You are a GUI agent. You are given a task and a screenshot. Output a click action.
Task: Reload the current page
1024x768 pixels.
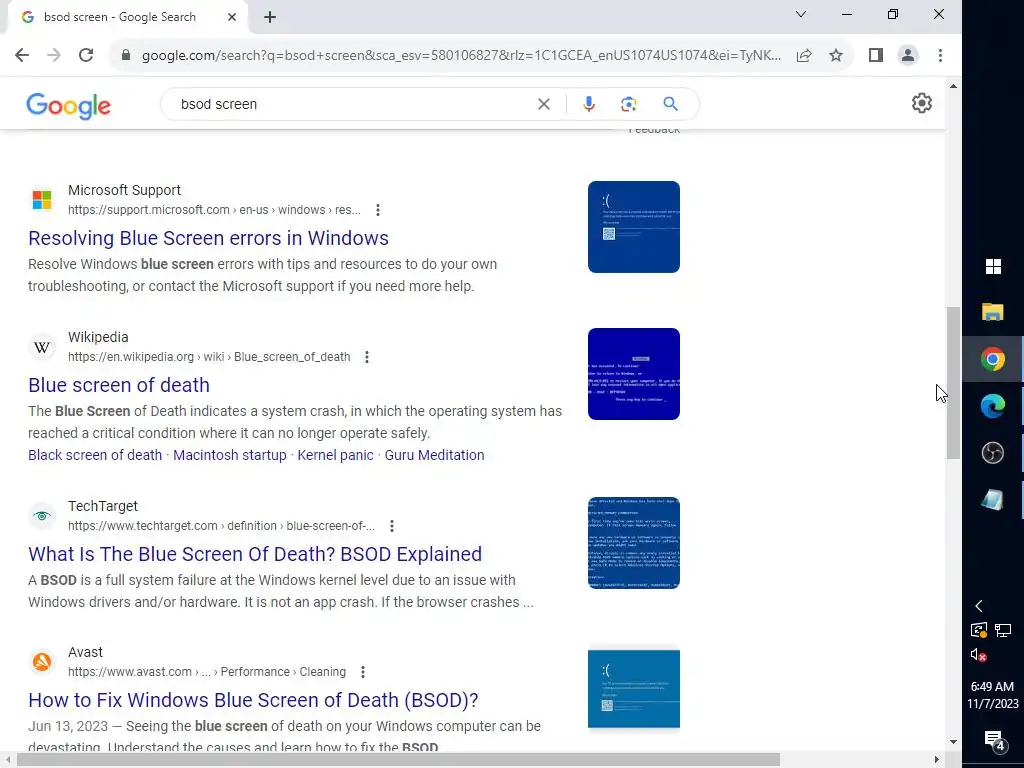(86, 56)
